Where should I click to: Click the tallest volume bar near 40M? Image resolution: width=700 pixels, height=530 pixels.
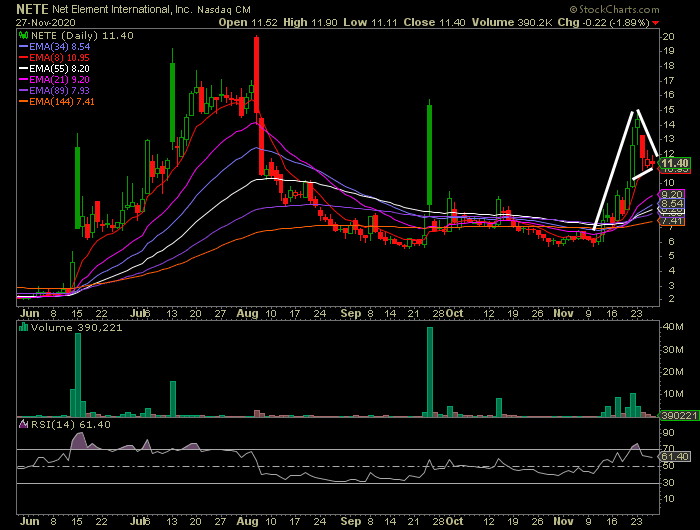click(430, 372)
